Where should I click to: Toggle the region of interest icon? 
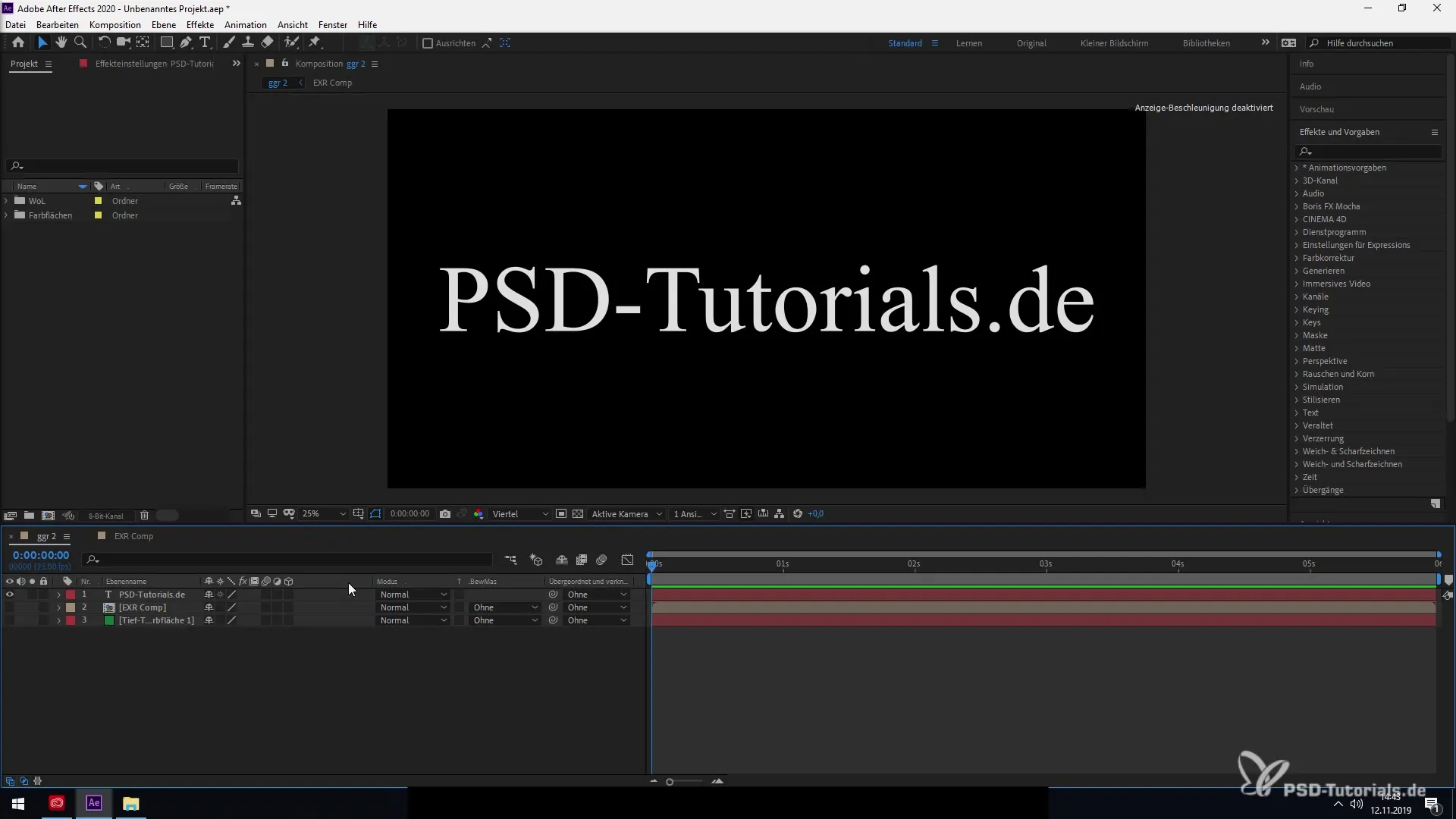(x=561, y=514)
